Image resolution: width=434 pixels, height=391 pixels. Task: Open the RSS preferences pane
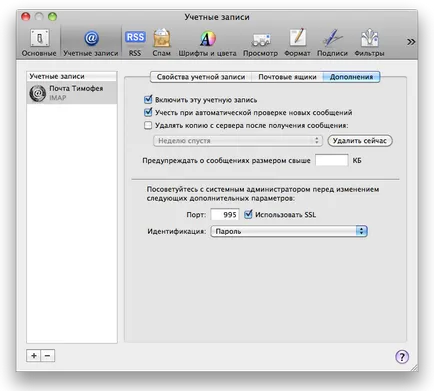[x=135, y=42]
